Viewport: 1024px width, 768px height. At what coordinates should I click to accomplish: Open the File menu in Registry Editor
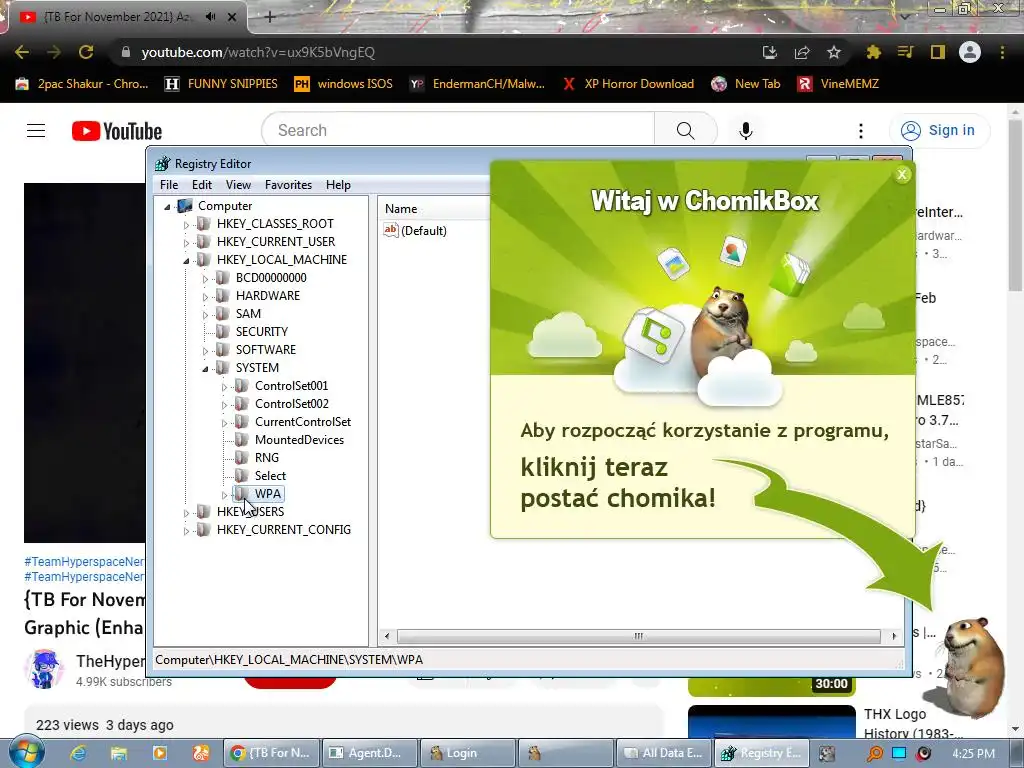[168, 185]
